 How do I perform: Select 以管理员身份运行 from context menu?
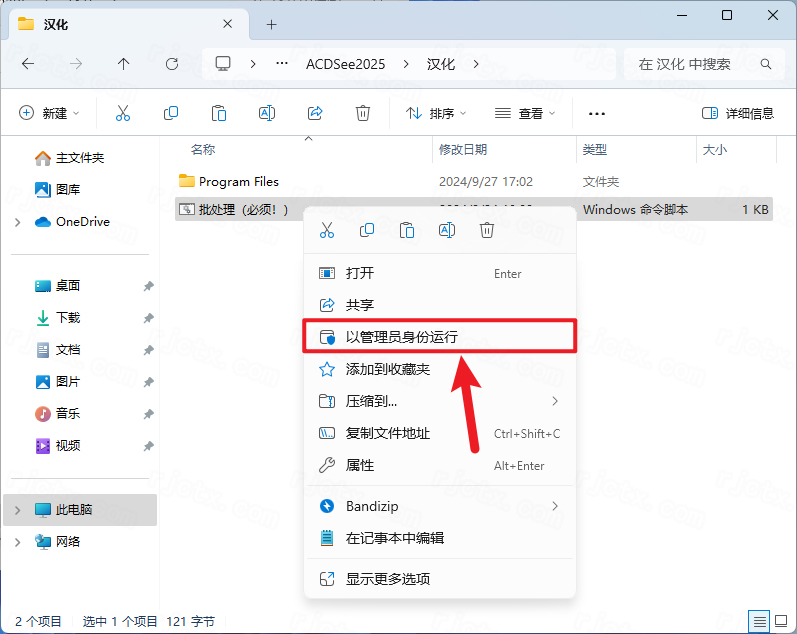click(x=401, y=337)
